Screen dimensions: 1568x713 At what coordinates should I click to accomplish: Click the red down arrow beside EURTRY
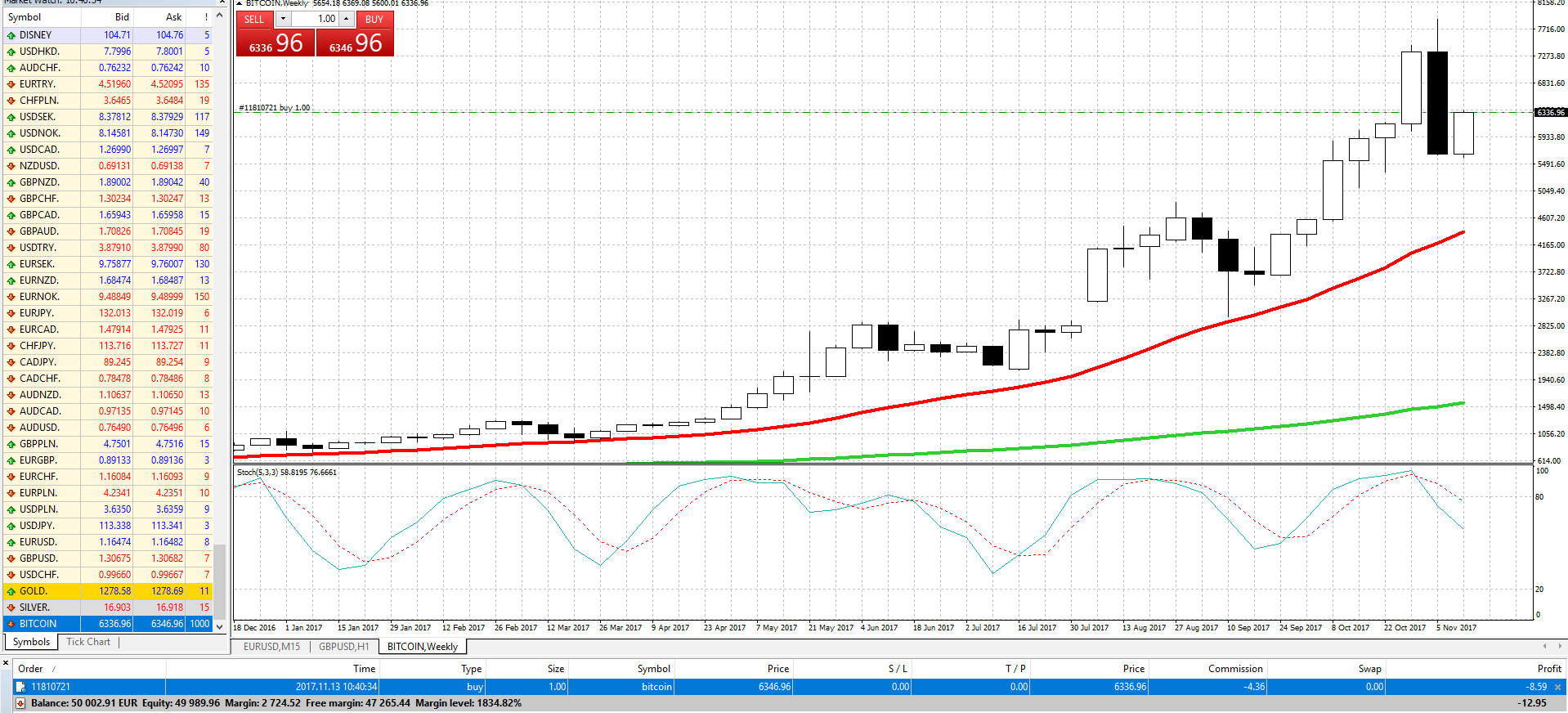click(x=11, y=84)
